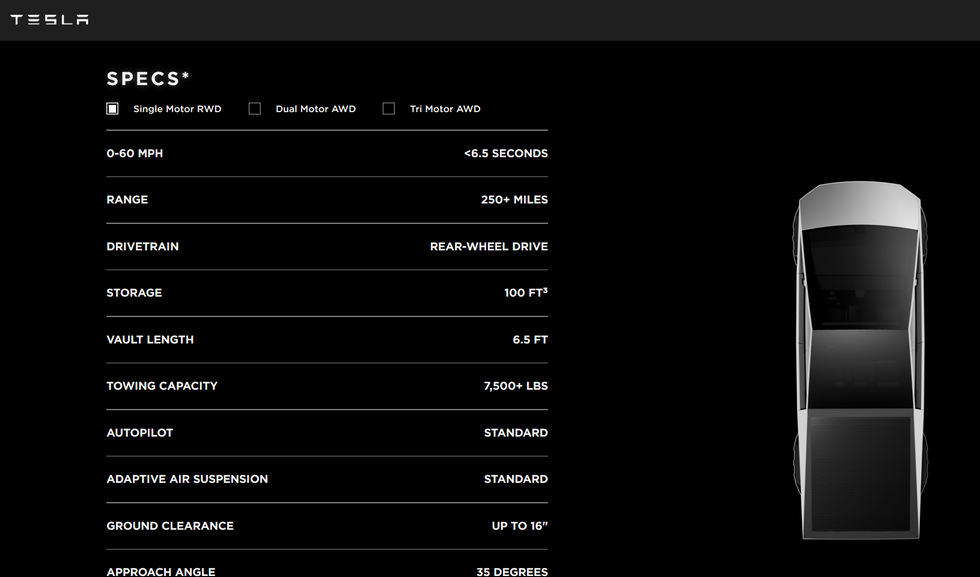Click the Single Motor RWD label
The image size is (980, 577).
tap(178, 109)
